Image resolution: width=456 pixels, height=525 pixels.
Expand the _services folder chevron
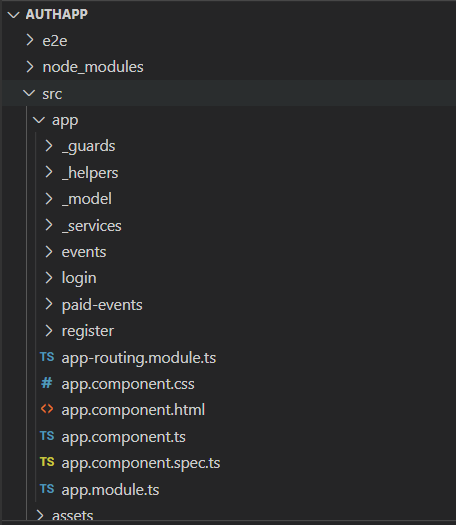point(49,225)
